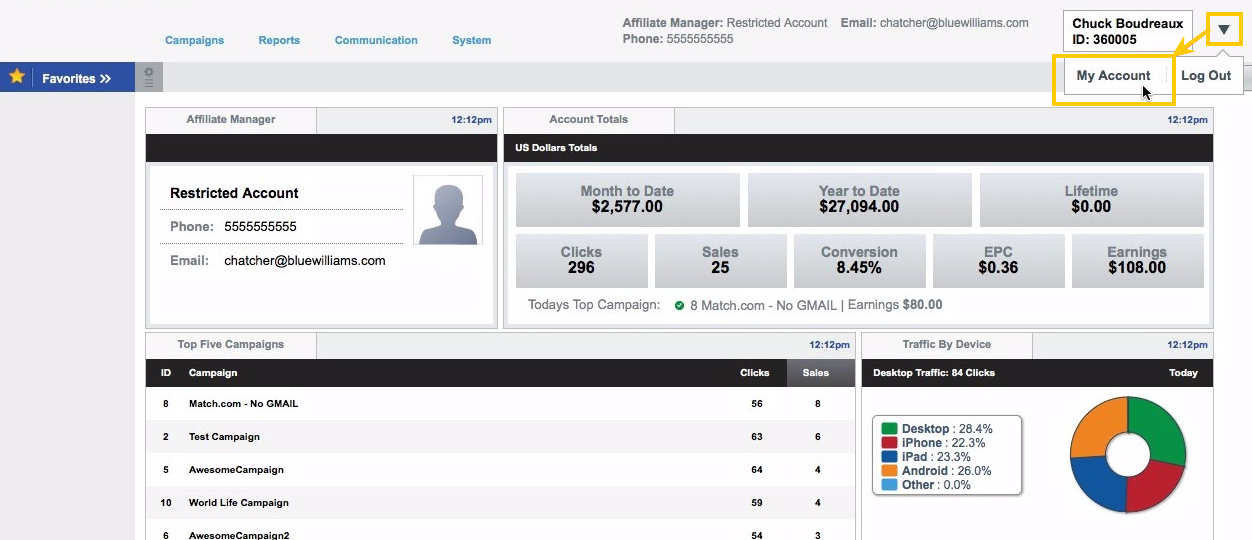Click the Restricted Account name in card

click(234, 193)
